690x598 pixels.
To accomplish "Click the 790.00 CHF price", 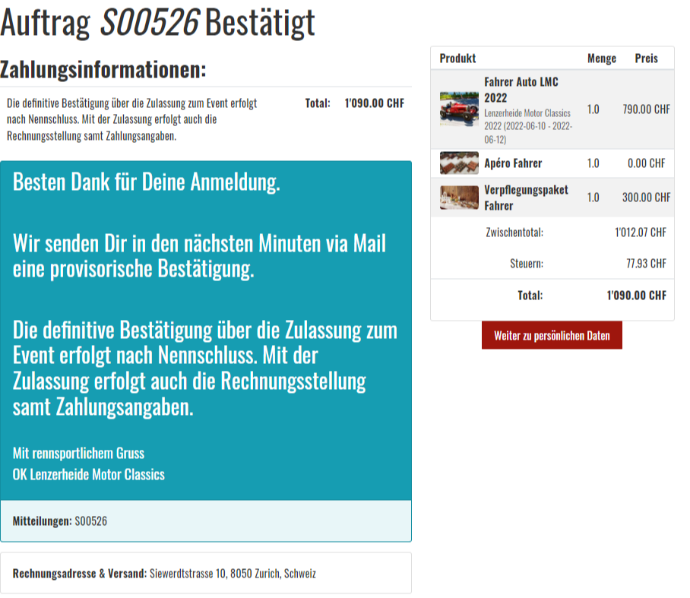I will (646, 109).
